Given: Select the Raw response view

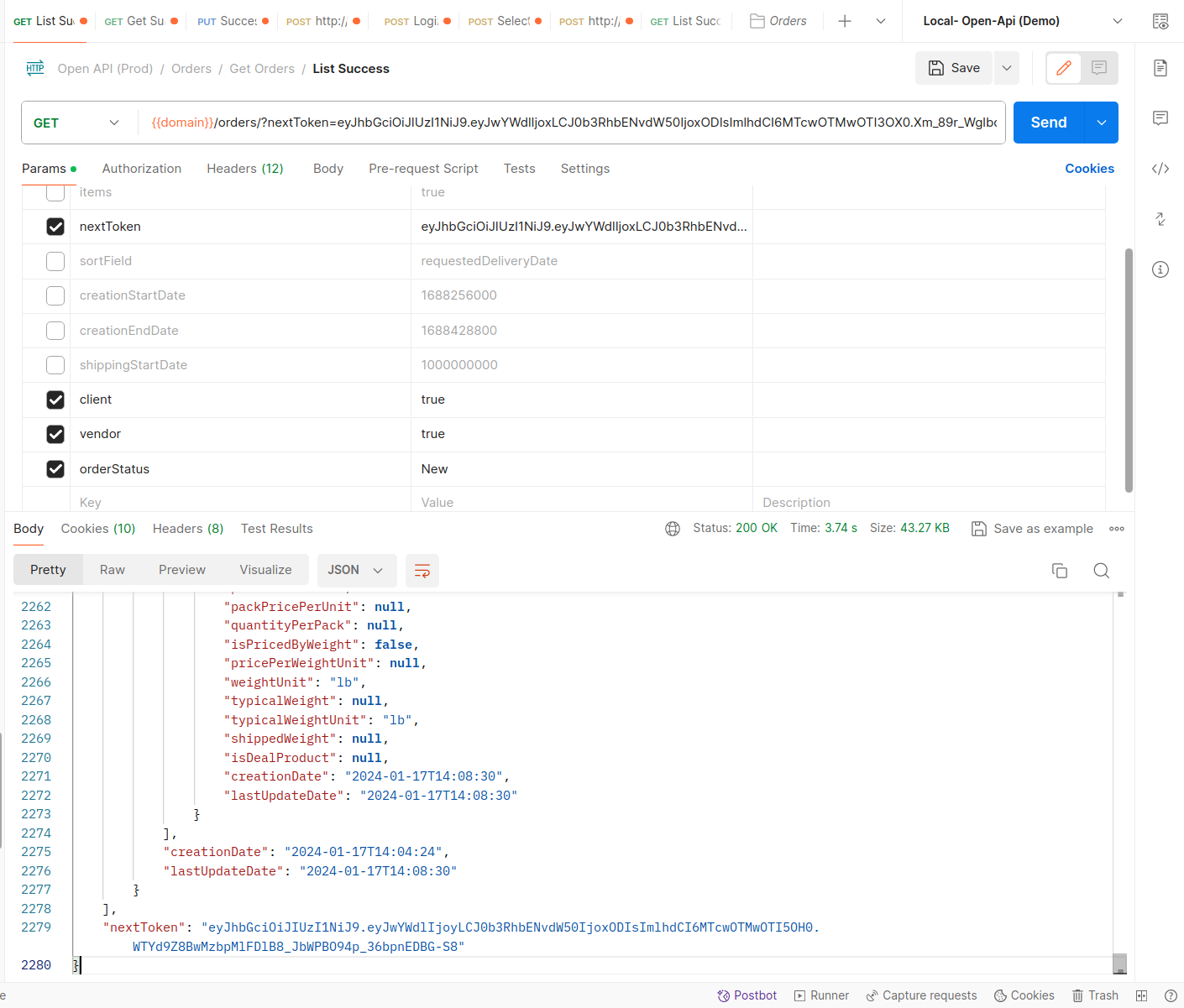Looking at the screenshot, I should (113, 570).
